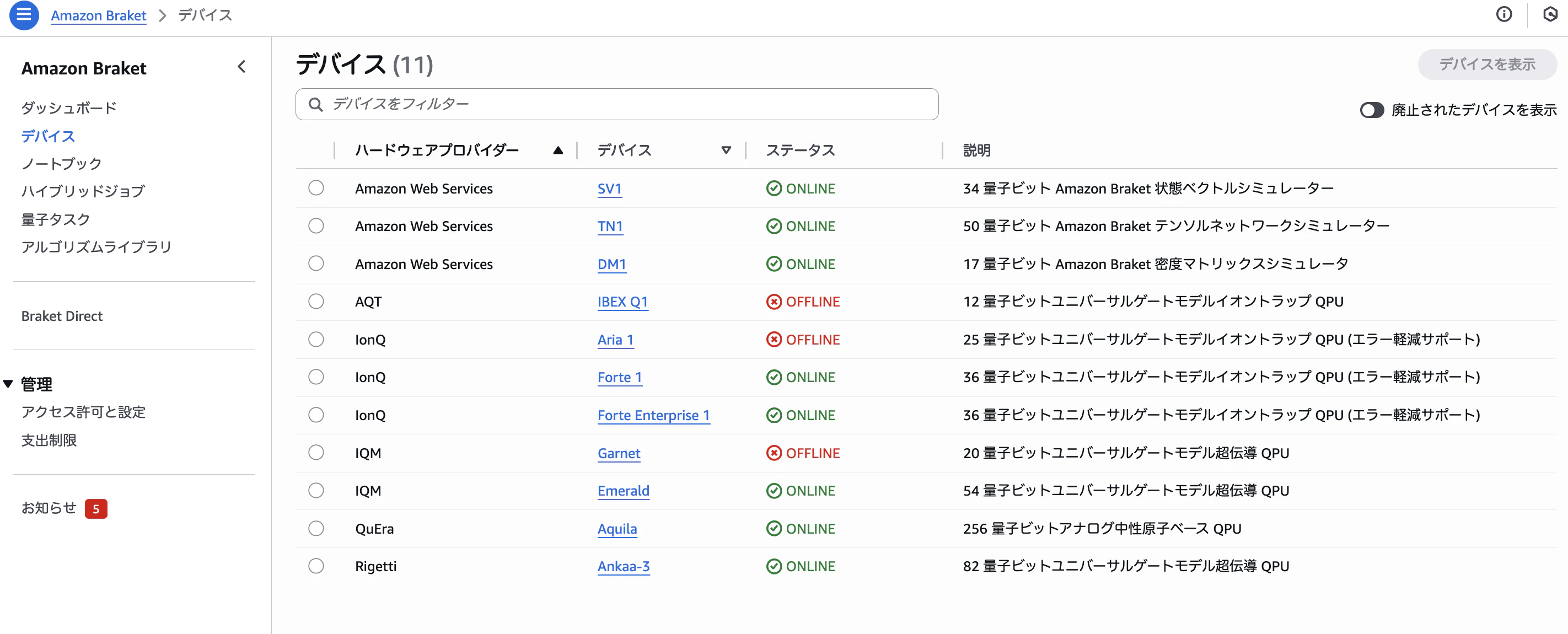Open 支出制限 in the sidebar
Image resolution: width=1568 pixels, height=634 pixels.
[49, 440]
